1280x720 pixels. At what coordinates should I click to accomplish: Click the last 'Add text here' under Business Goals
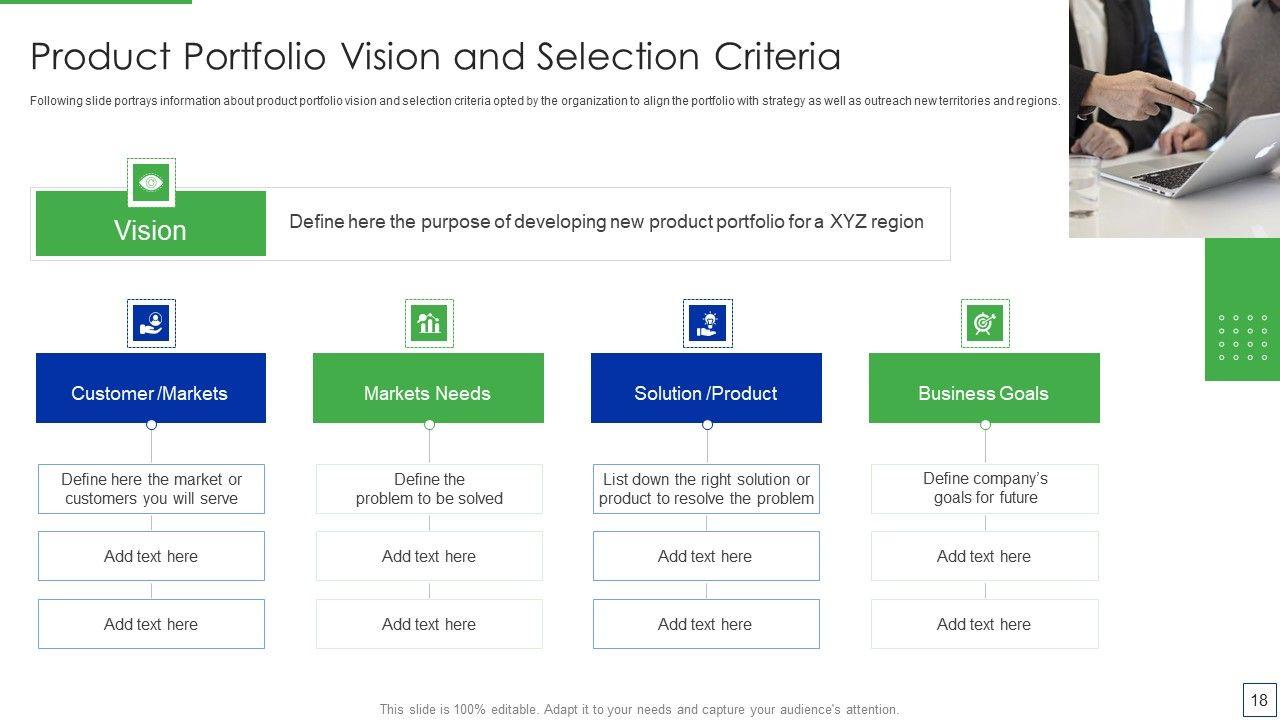[985, 624]
